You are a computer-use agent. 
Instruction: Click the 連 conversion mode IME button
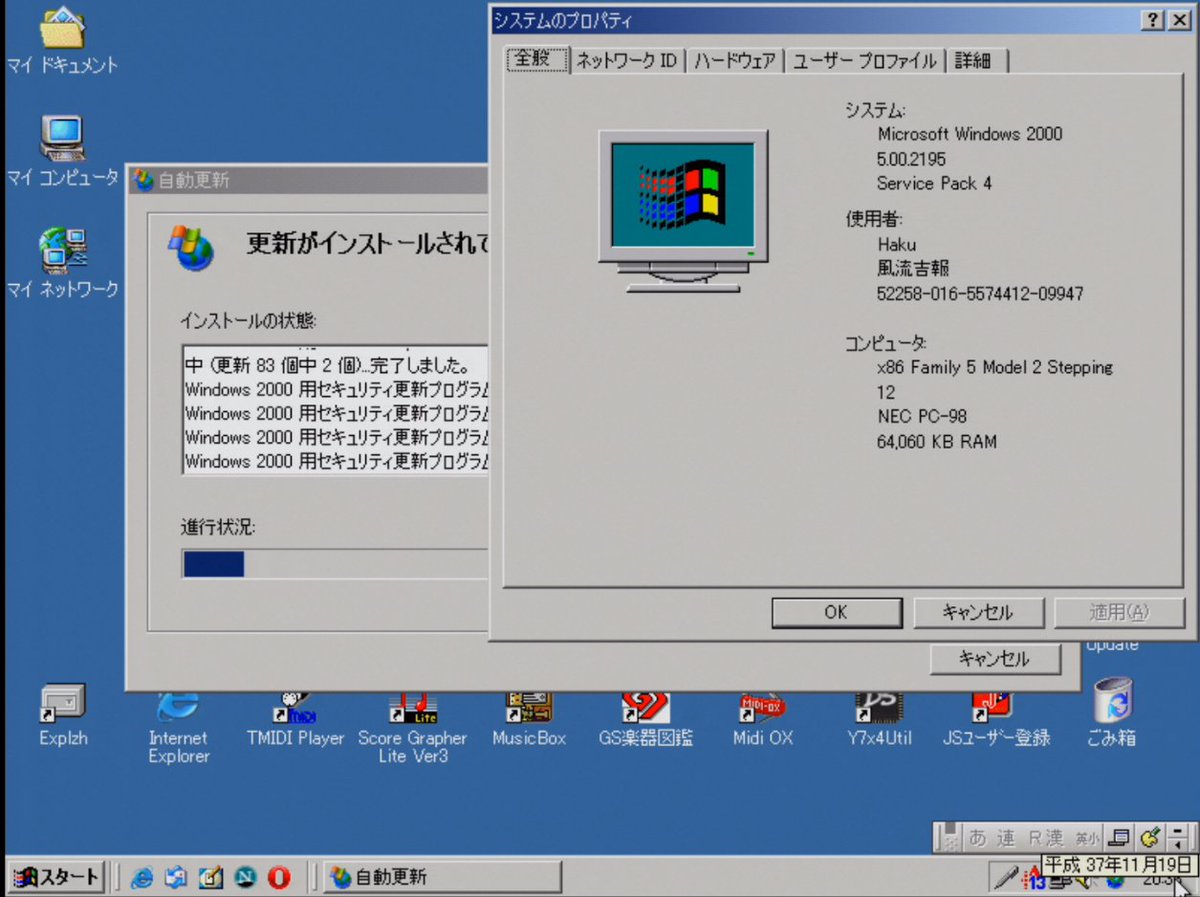click(1005, 838)
